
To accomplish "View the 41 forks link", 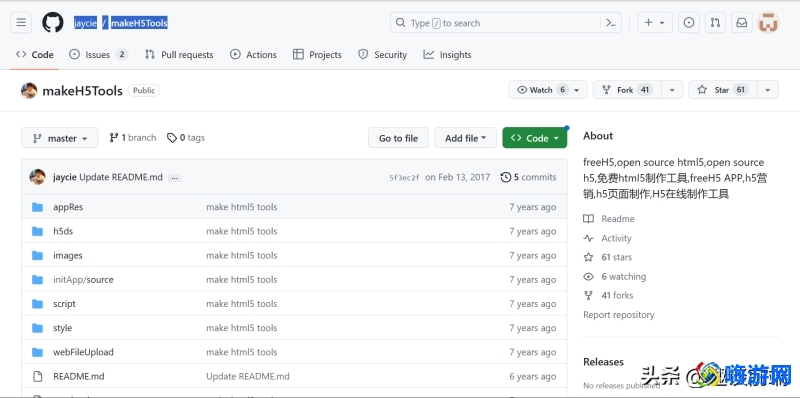I will (608, 295).
